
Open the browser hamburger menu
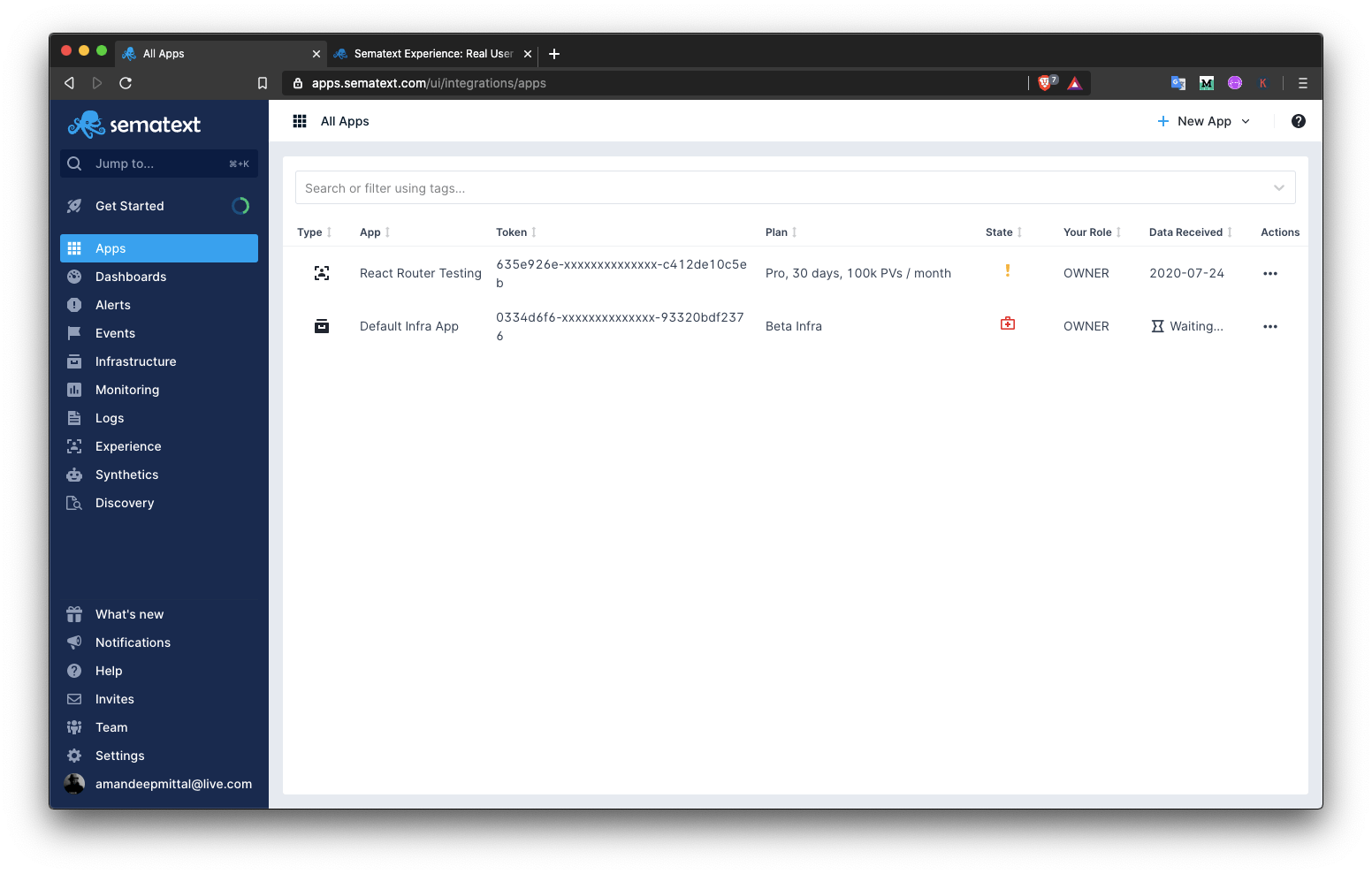pos(1302,83)
